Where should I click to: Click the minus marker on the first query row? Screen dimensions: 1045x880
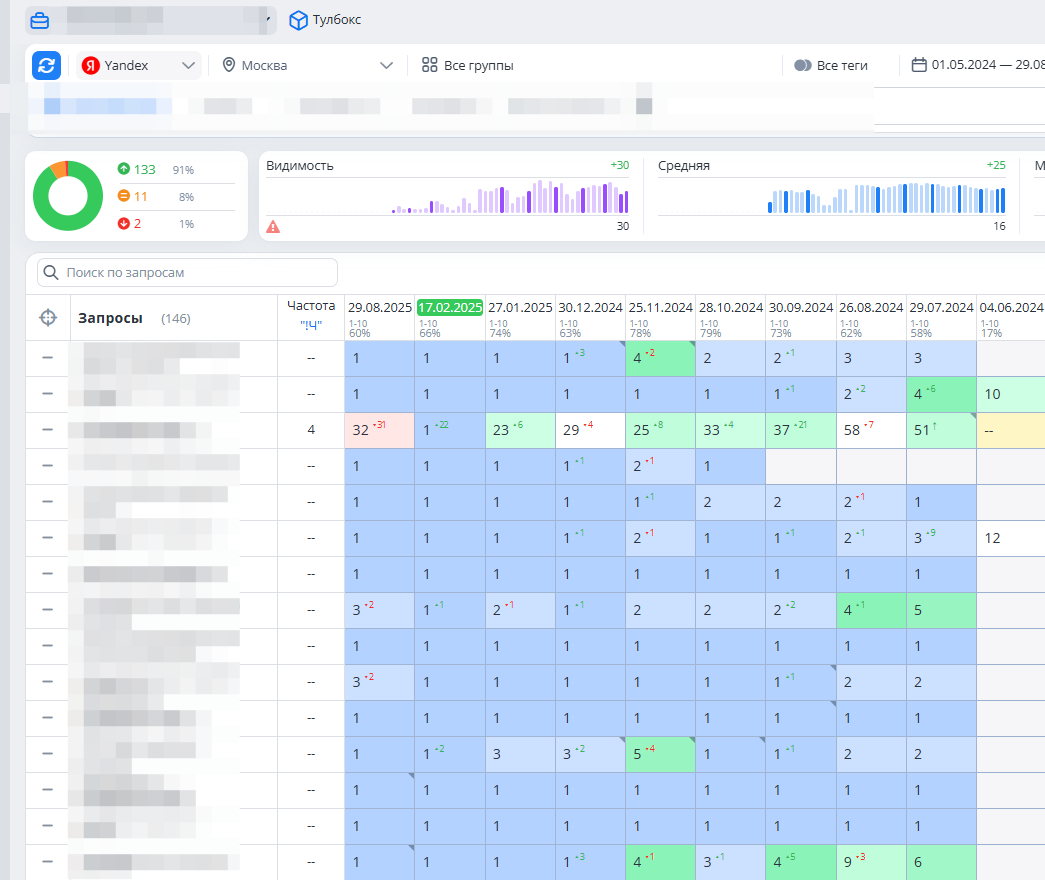(47, 358)
